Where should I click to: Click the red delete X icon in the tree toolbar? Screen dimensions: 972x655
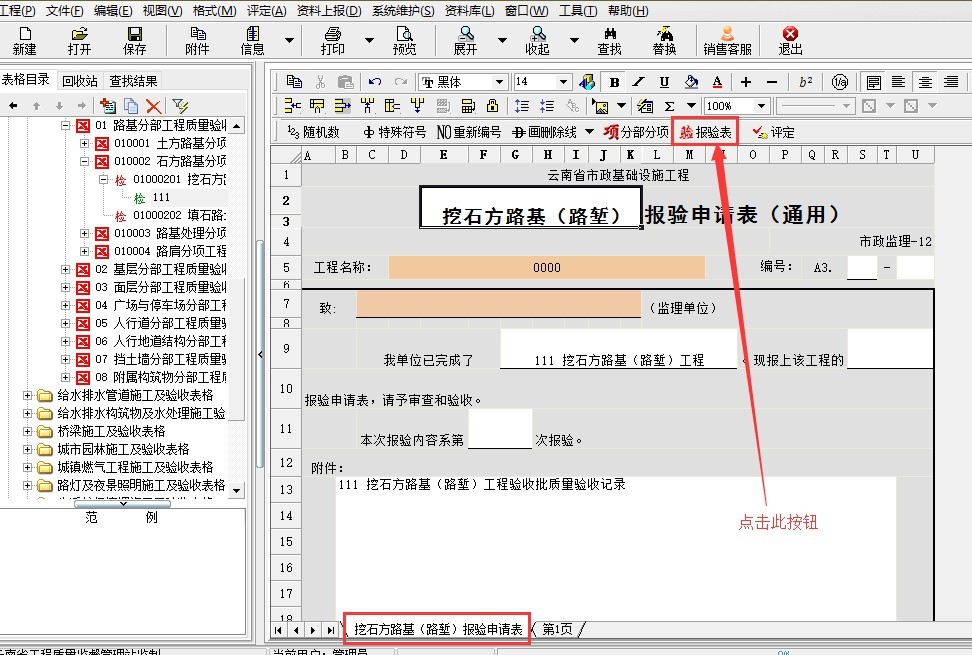[153, 105]
